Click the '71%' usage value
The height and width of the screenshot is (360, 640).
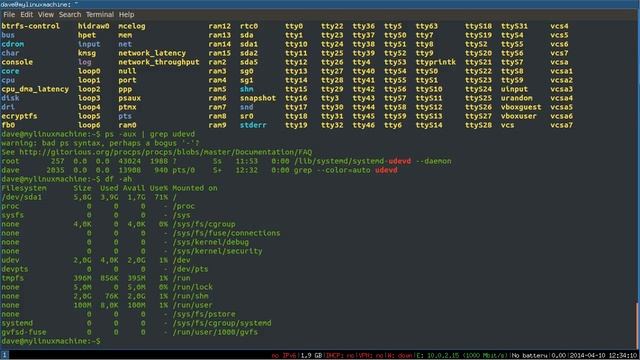(x=161, y=197)
